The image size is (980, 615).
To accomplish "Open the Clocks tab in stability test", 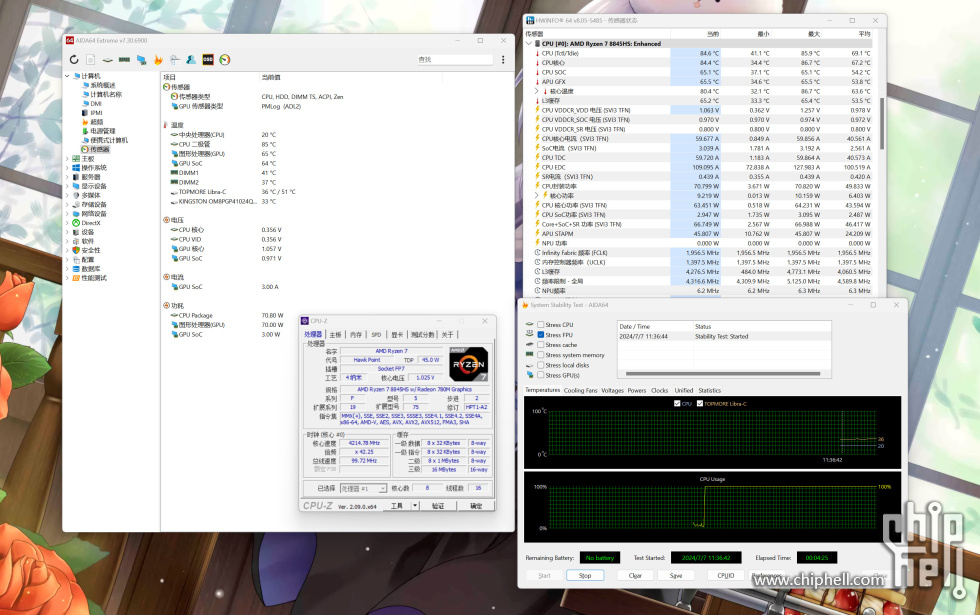I will point(659,391).
